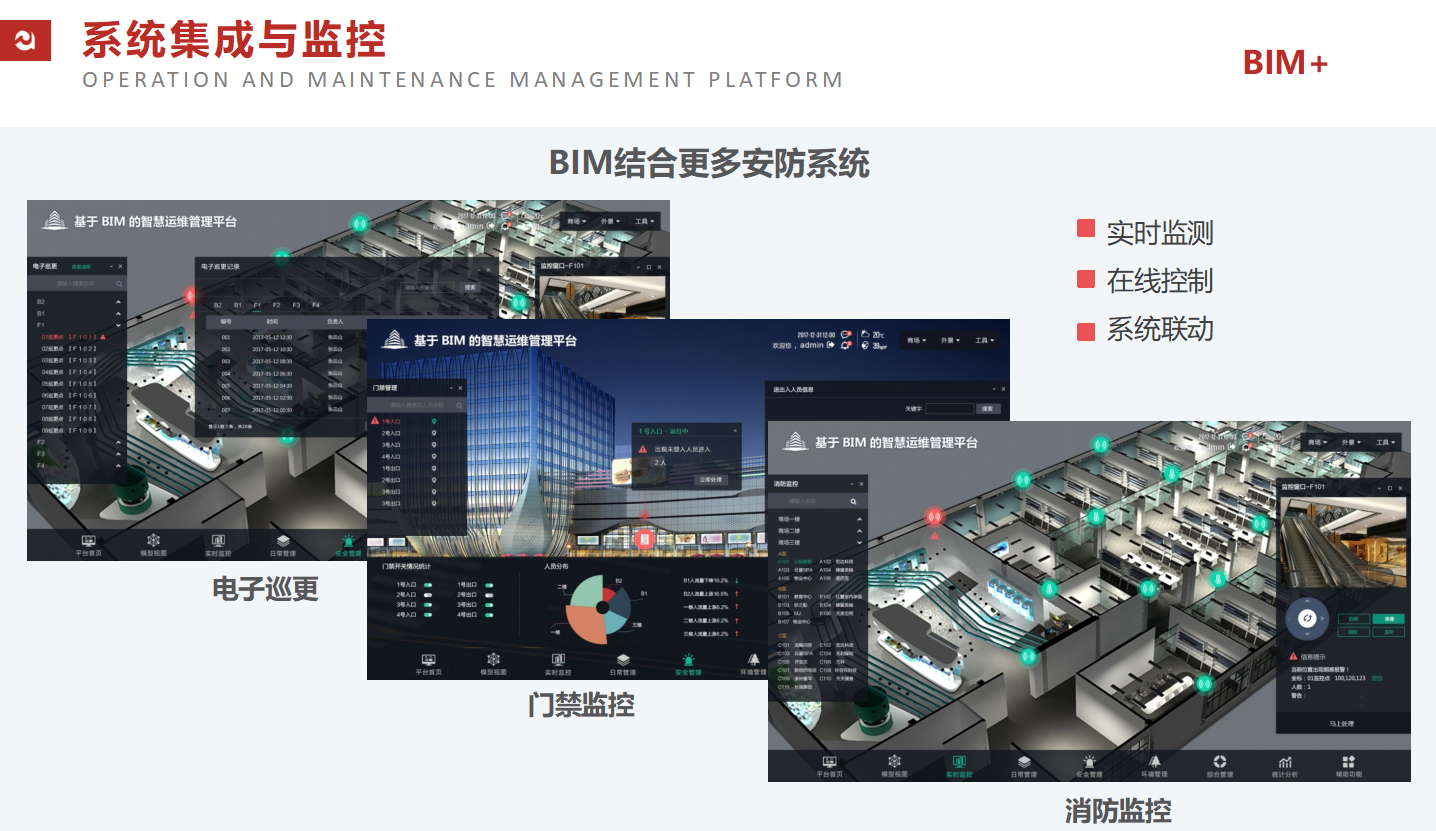Click the red door marker on the building
The width and height of the screenshot is (1436, 831).
click(646, 539)
